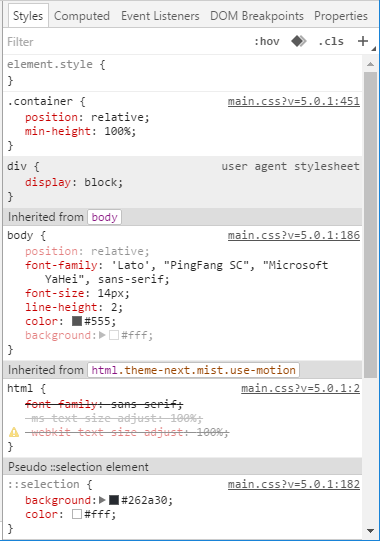
Task: Open ::selection color #fff swatch
Action: pos(77,514)
